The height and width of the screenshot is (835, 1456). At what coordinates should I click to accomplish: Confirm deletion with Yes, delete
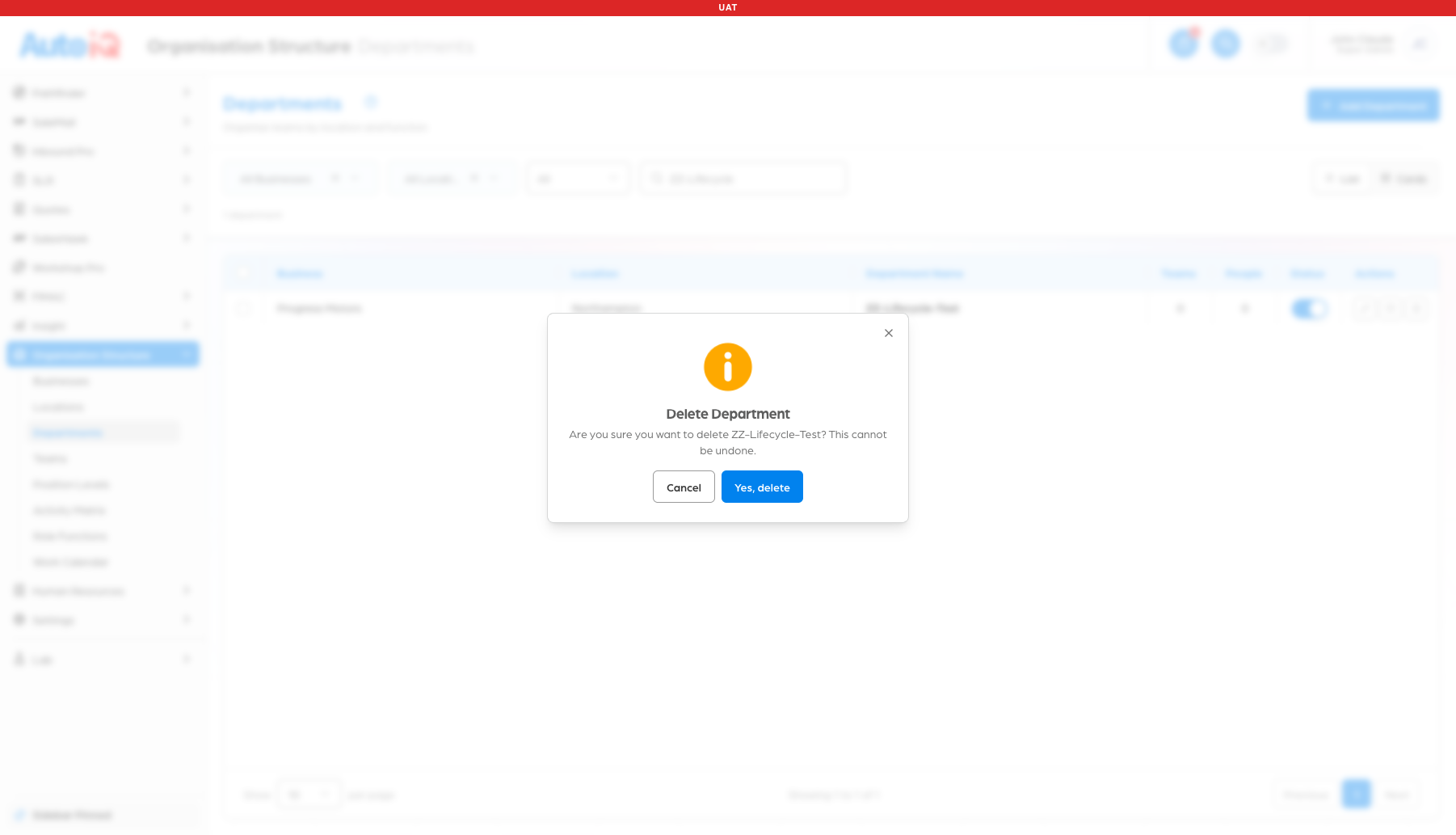click(x=762, y=487)
